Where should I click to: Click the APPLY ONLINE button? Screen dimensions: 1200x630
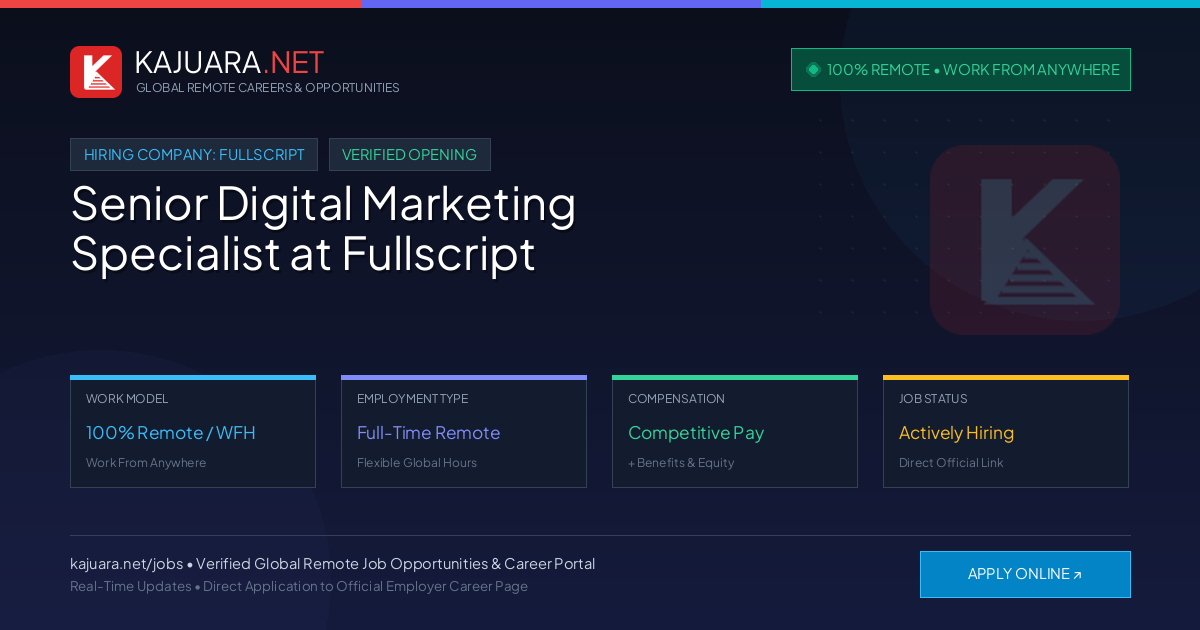pos(1025,574)
